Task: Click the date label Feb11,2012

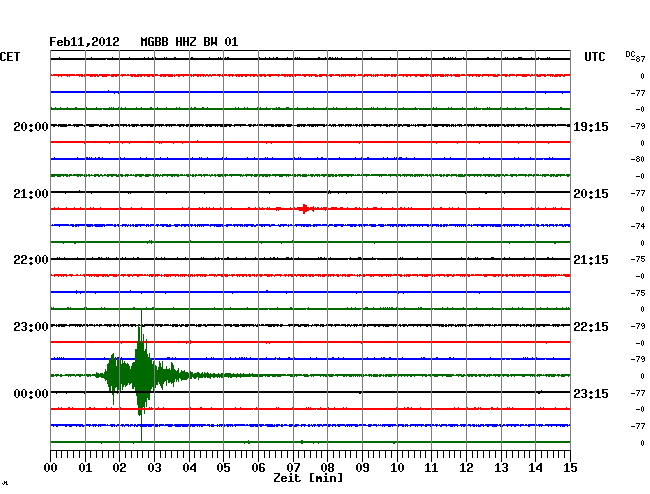Action: point(84,42)
